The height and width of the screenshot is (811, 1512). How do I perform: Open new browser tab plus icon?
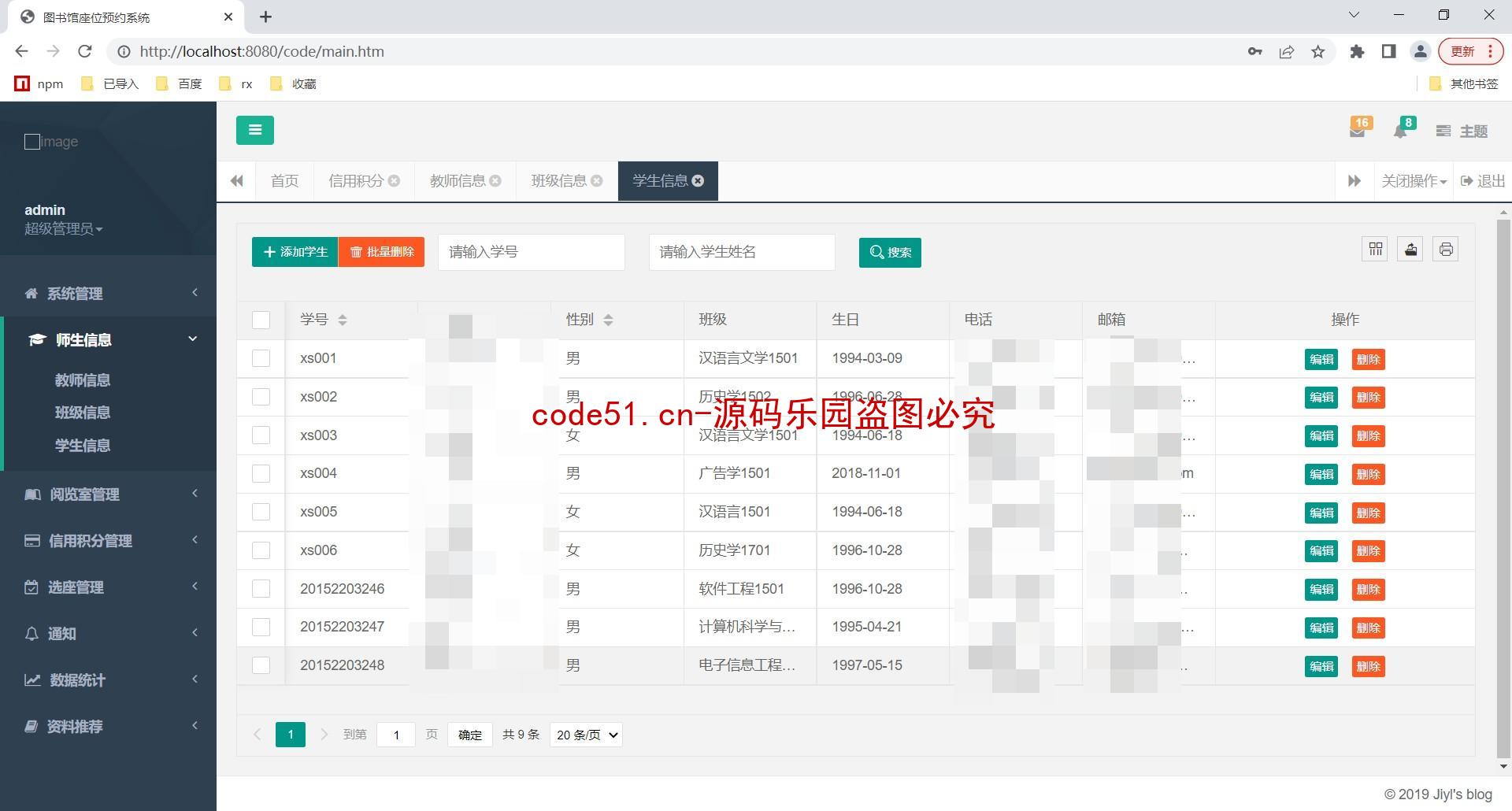point(265,17)
